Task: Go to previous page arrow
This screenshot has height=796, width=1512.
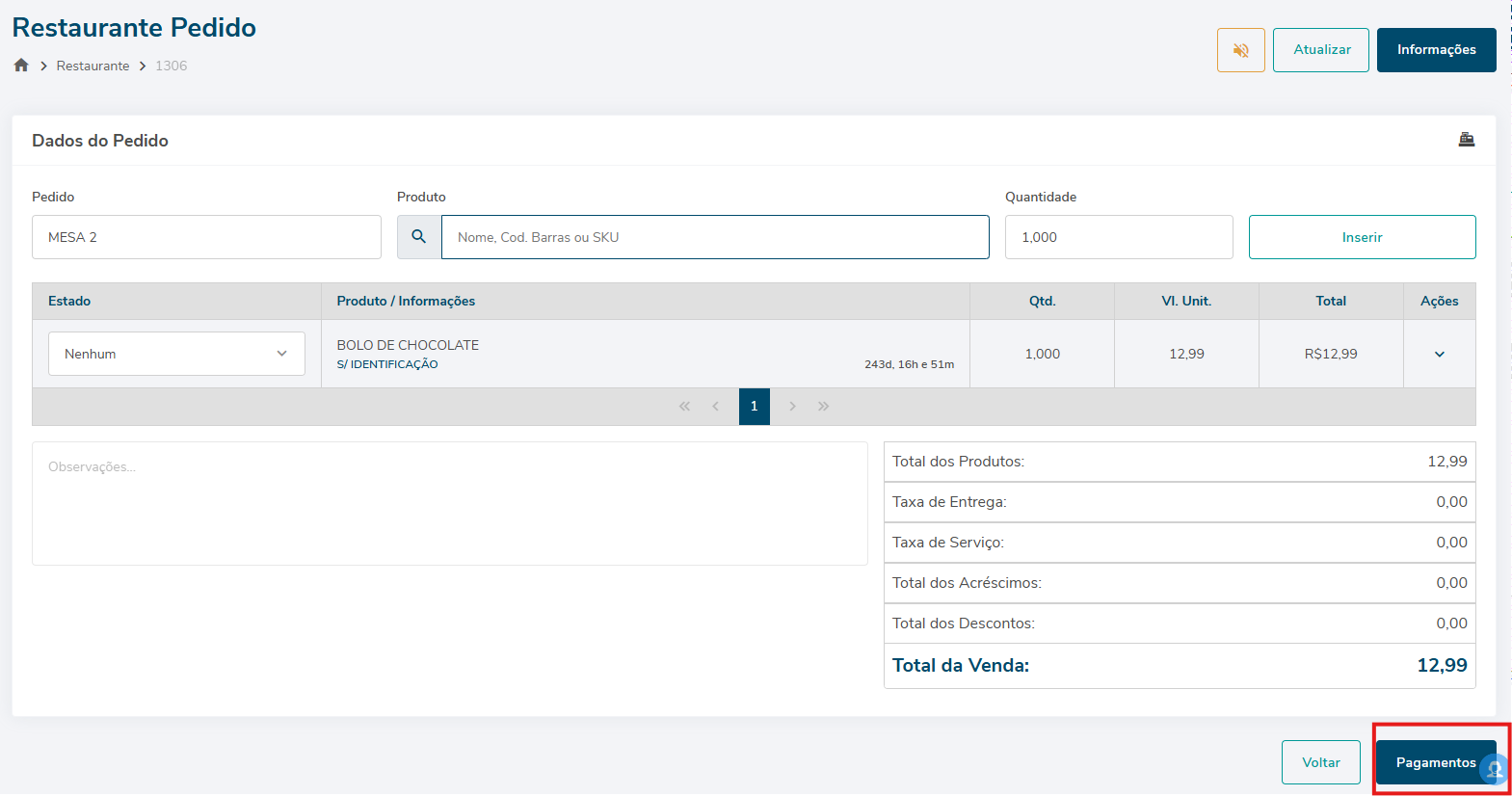Action: (x=715, y=407)
